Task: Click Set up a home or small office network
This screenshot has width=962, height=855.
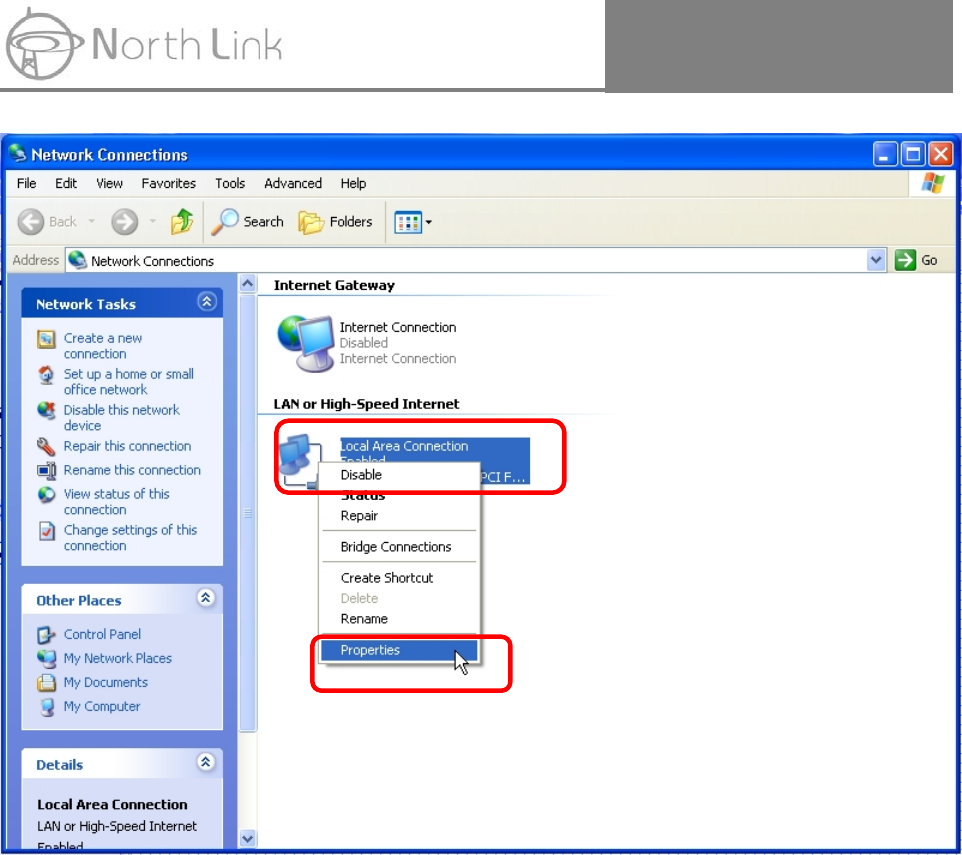Action: coord(128,381)
